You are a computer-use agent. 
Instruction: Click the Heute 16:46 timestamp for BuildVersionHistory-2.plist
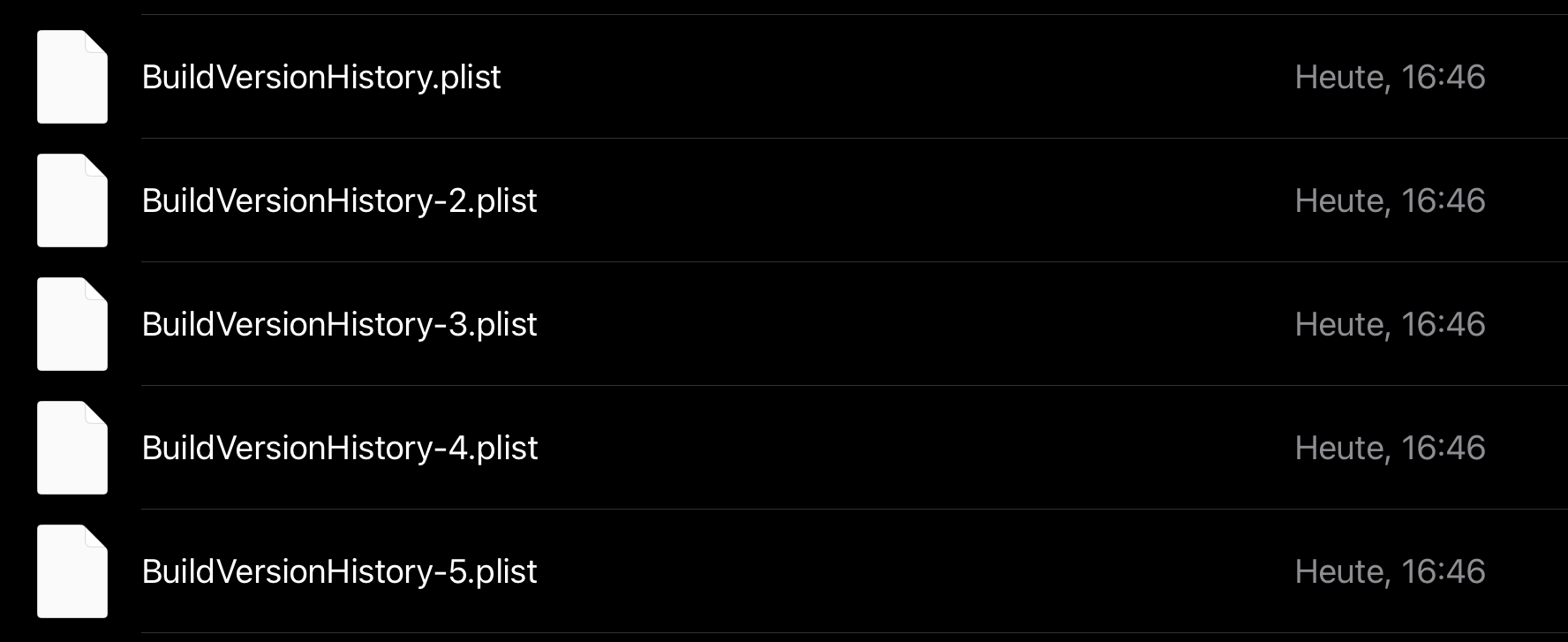point(1390,200)
